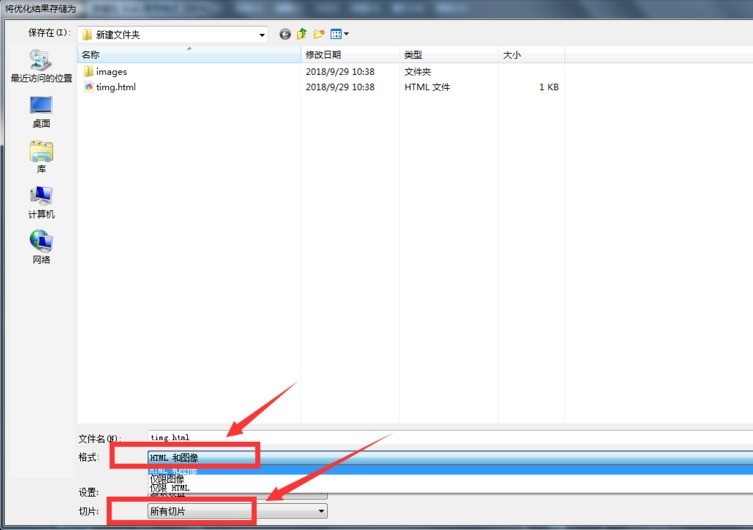Select the timg.html file icon
This screenshot has width=753, height=530.
tap(88, 87)
